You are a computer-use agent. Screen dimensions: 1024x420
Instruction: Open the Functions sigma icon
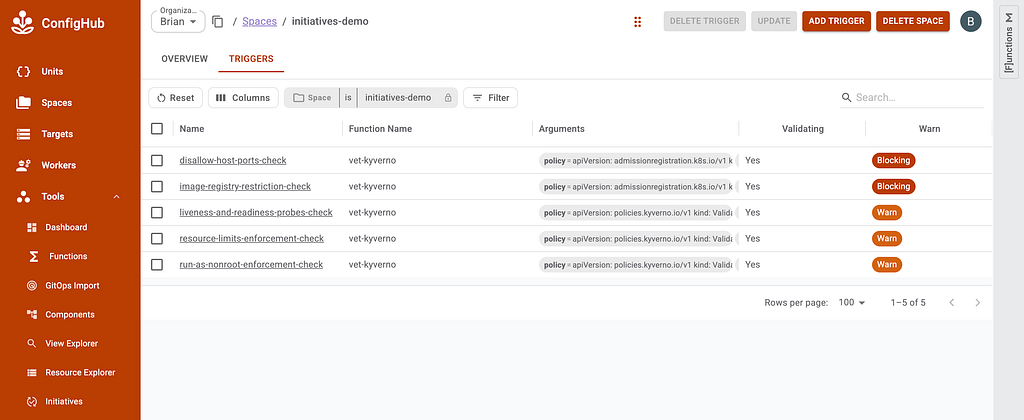pyautogui.click(x=33, y=257)
